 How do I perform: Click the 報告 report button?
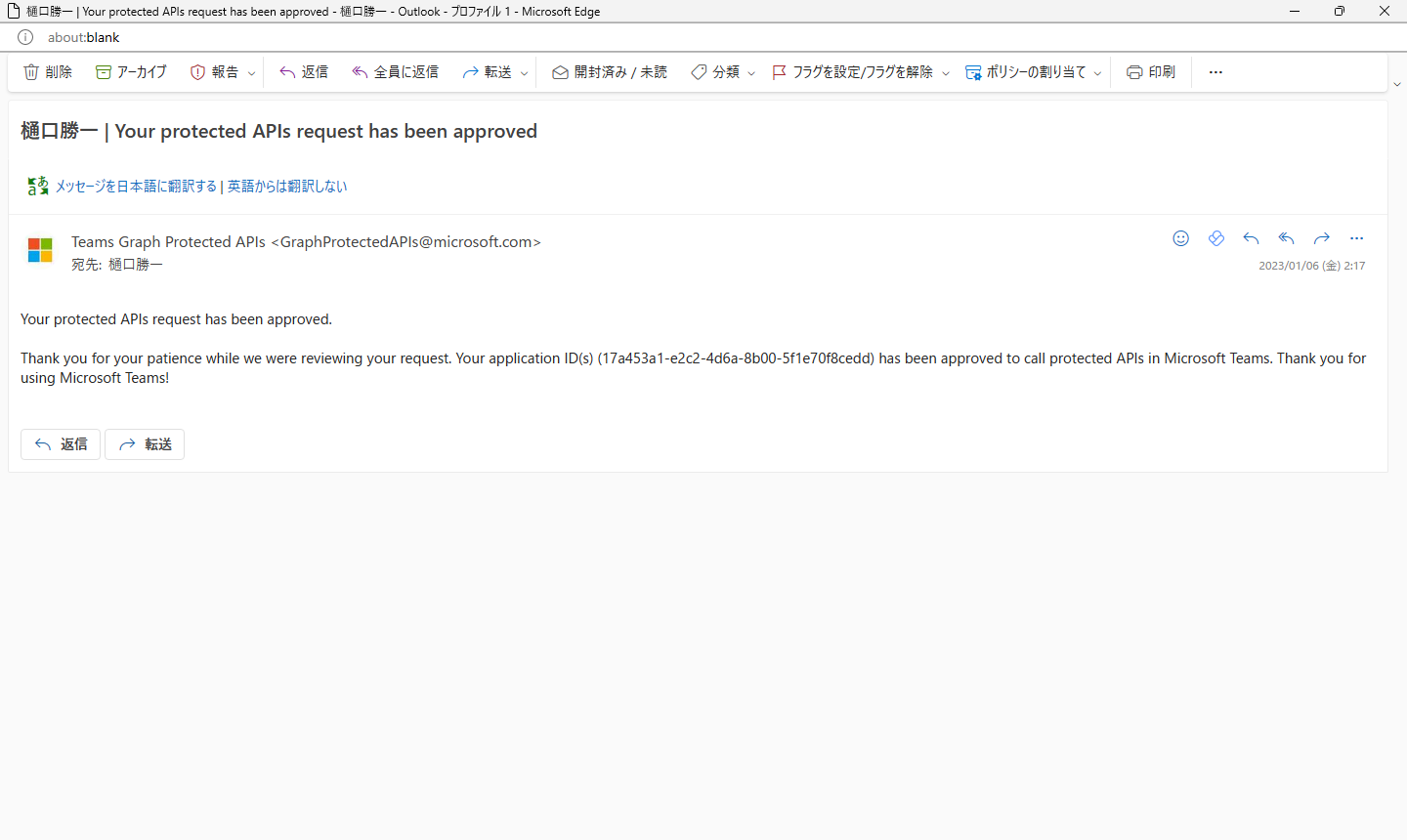click(x=214, y=72)
